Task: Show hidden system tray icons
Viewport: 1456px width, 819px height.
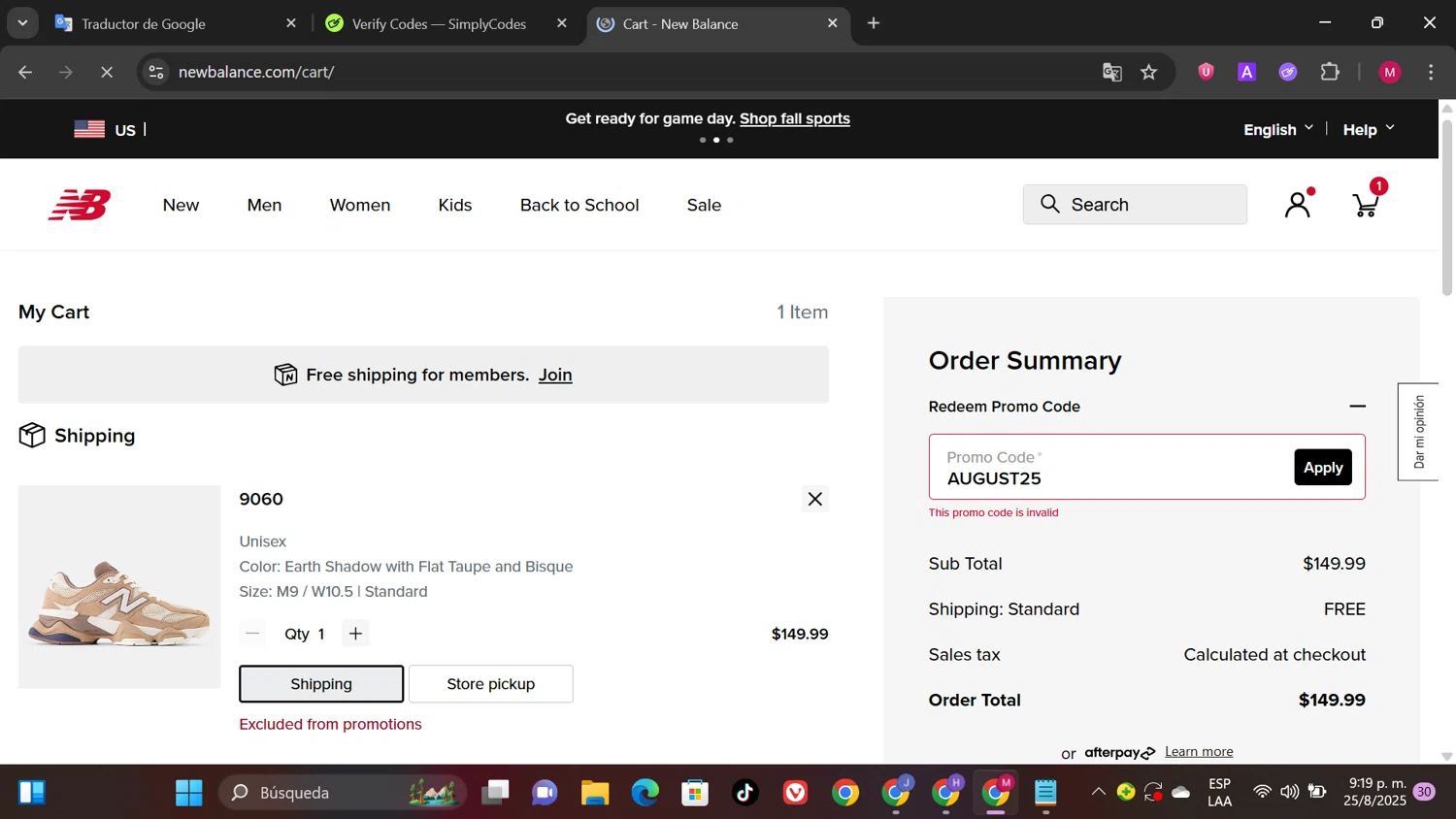Action: tap(1098, 792)
